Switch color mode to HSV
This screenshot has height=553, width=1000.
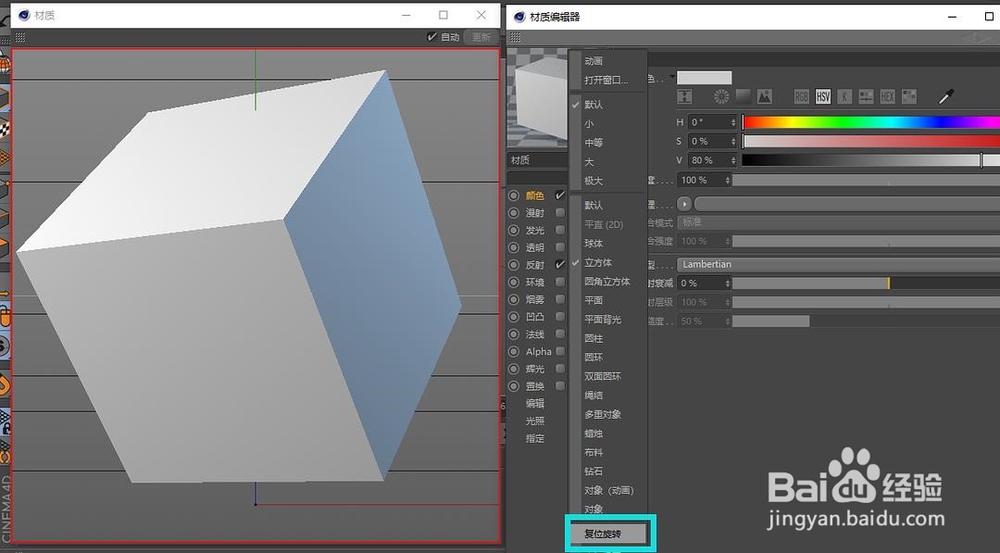(823, 97)
